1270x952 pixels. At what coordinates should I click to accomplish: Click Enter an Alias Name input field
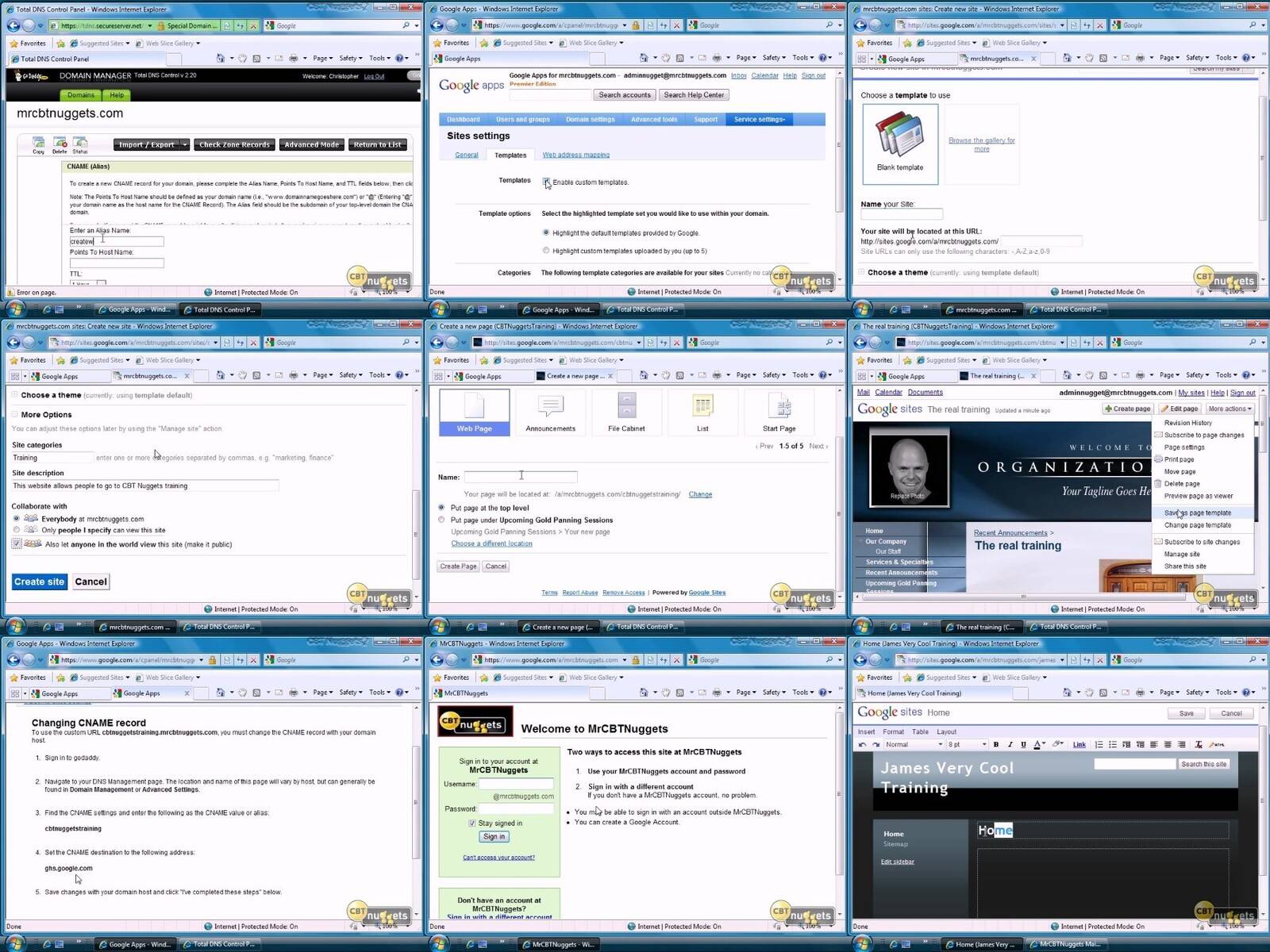[117, 241]
